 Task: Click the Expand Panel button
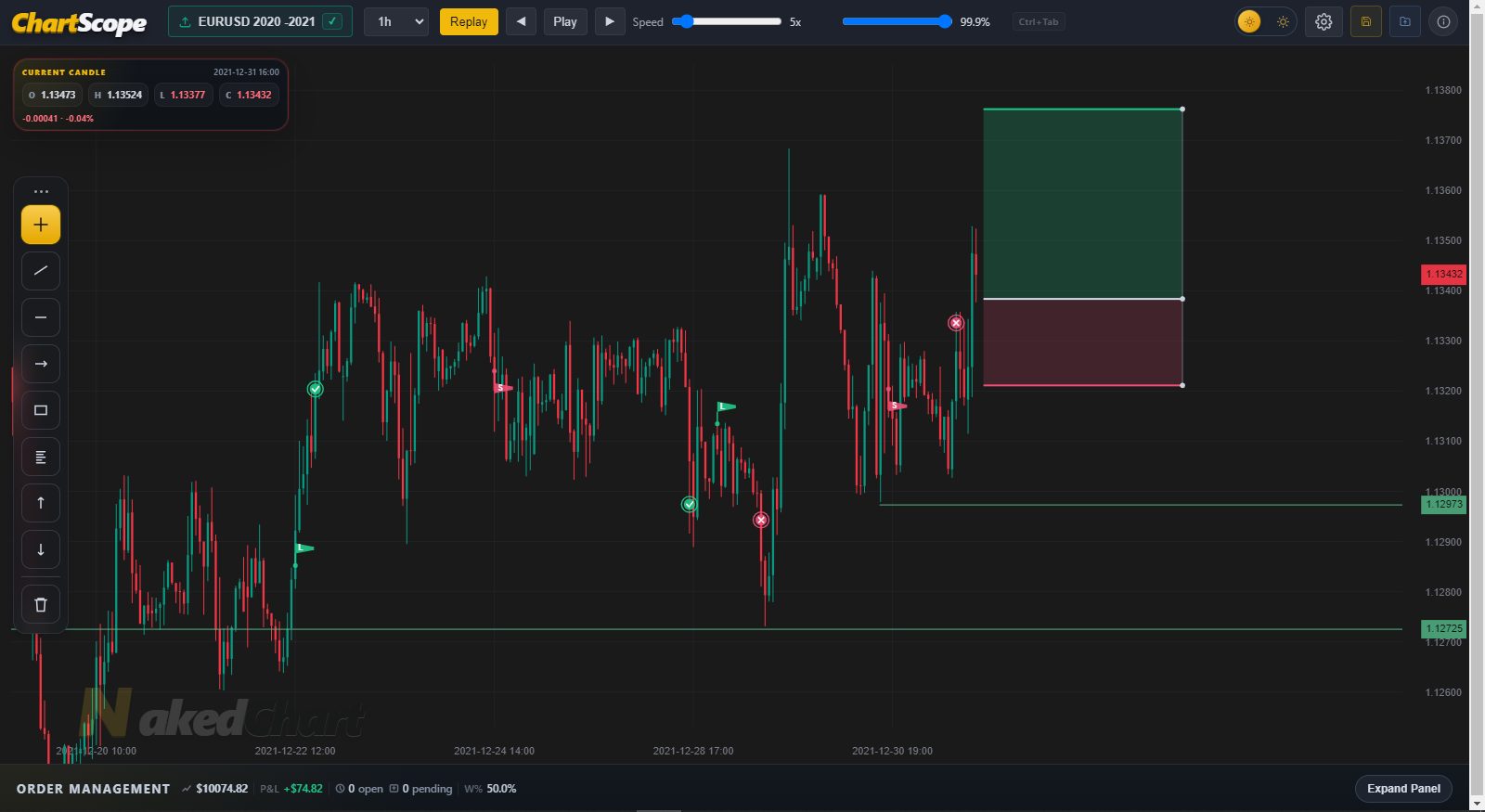point(1403,789)
